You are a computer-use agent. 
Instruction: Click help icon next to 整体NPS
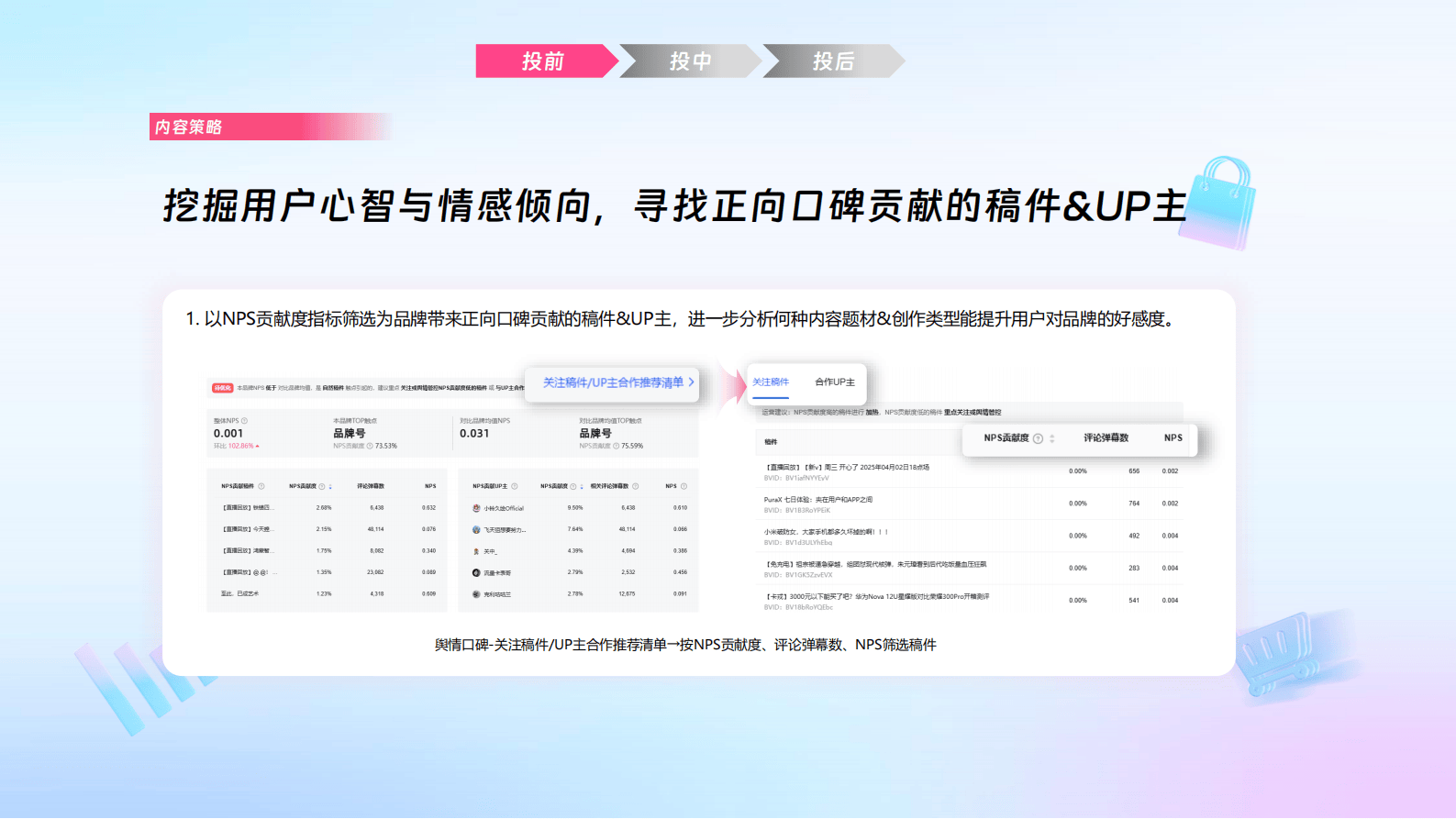point(245,421)
